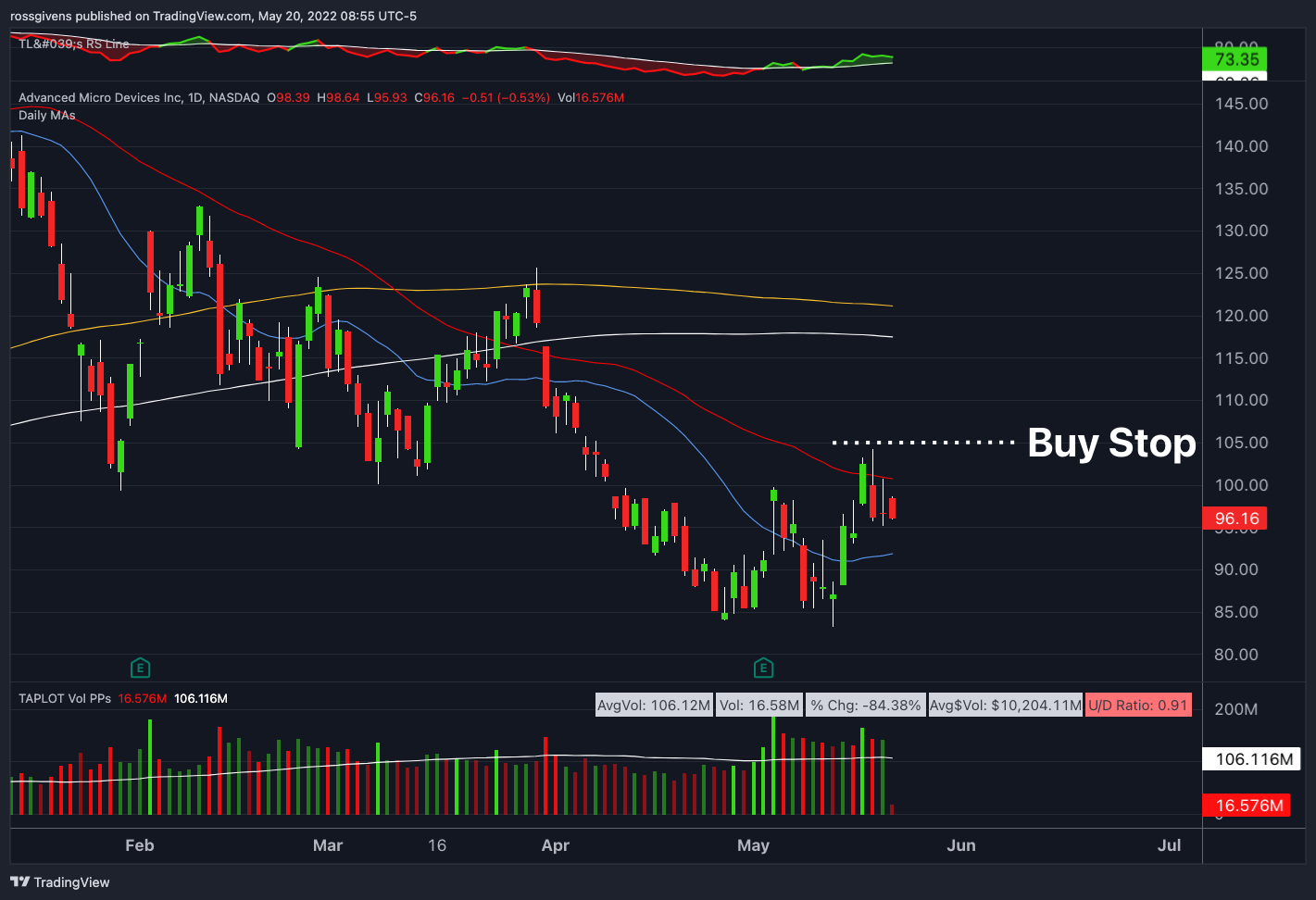Click the Mar label on time axis
1316x900 pixels.
[x=328, y=845]
